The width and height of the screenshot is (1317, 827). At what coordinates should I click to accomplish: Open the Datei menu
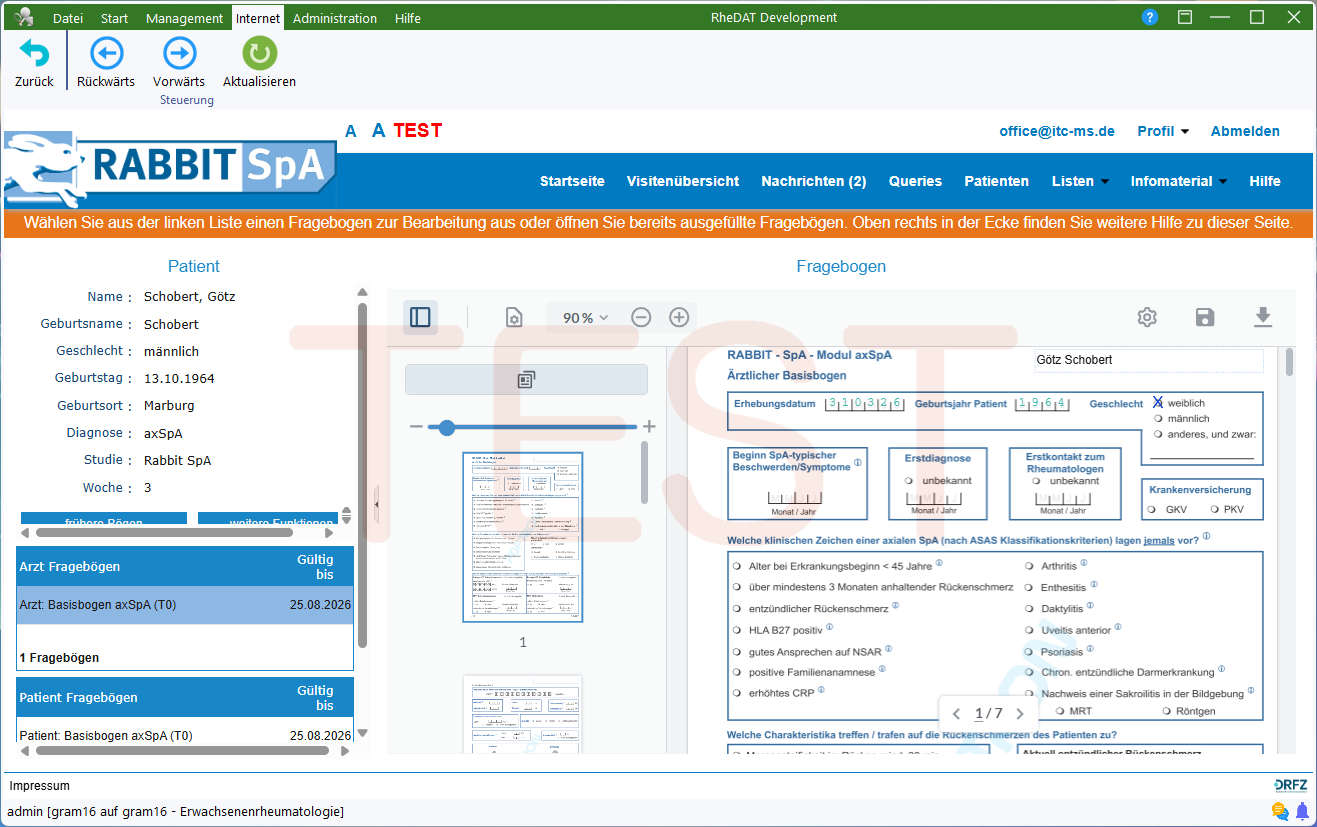68,18
